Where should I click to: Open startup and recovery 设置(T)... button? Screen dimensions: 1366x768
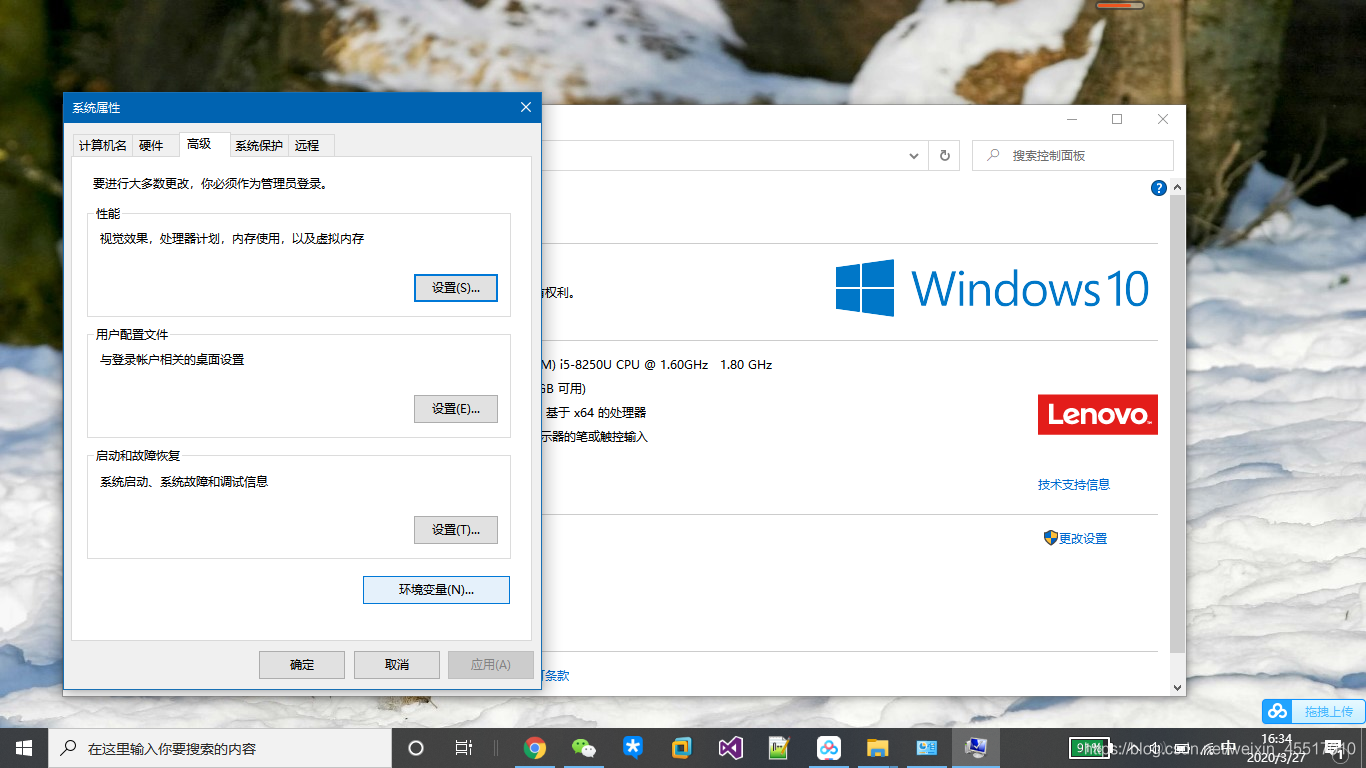[x=456, y=529]
